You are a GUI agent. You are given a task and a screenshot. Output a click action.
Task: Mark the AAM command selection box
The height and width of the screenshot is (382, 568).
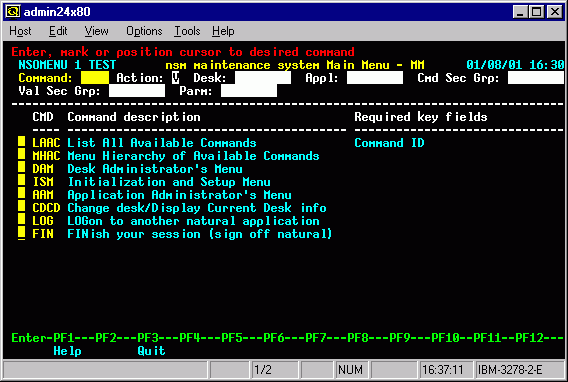22,194
